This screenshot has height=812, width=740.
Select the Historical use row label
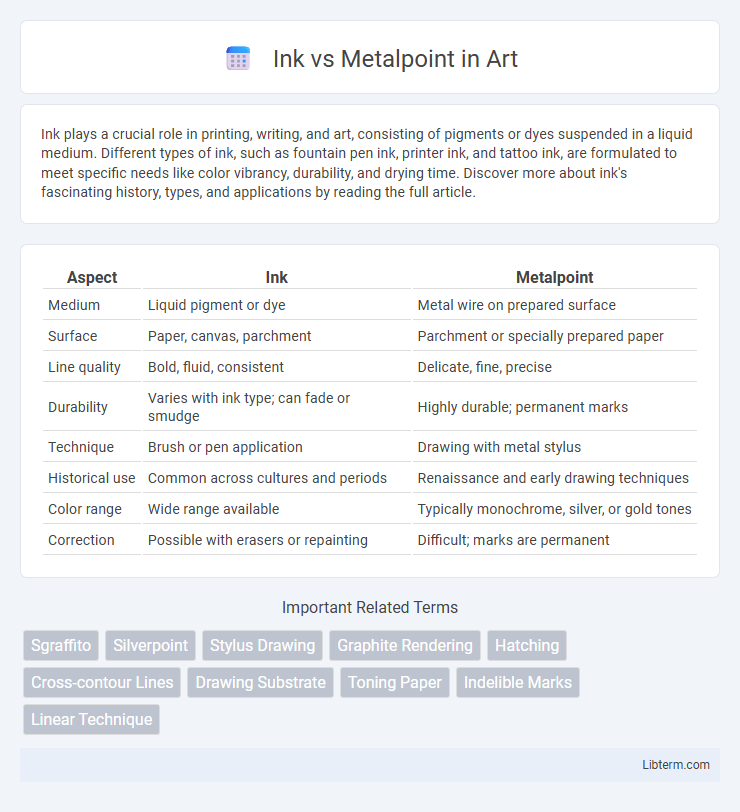pos(92,478)
